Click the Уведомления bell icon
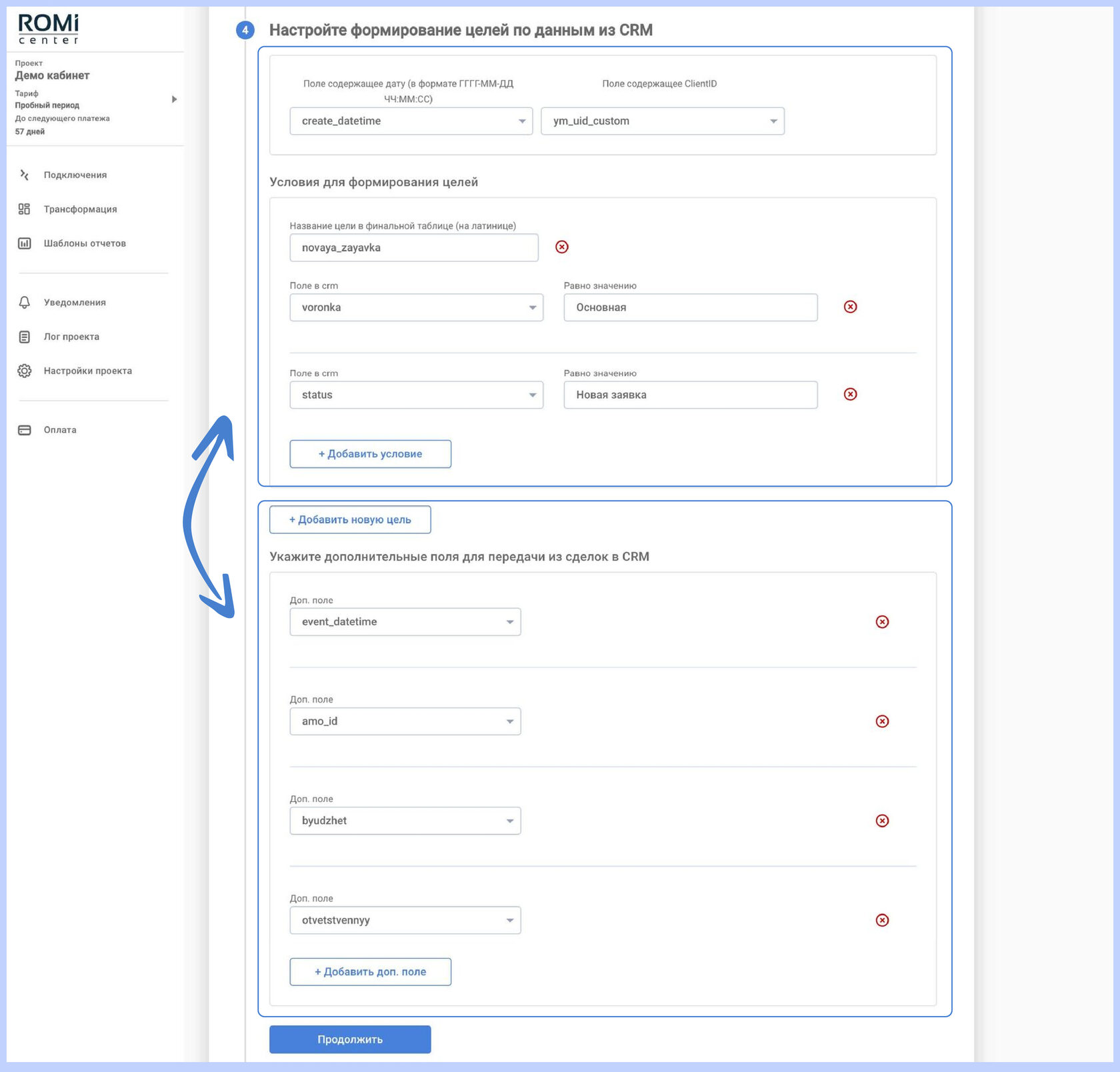The height and width of the screenshot is (1072, 1120). point(25,303)
